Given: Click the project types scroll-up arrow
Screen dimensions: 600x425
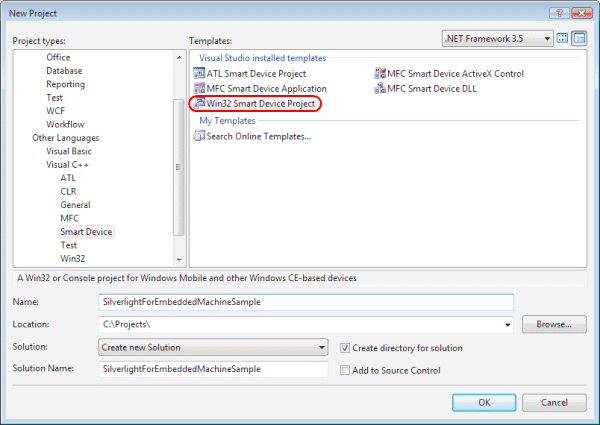Looking at the screenshot, I should tap(179, 57).
